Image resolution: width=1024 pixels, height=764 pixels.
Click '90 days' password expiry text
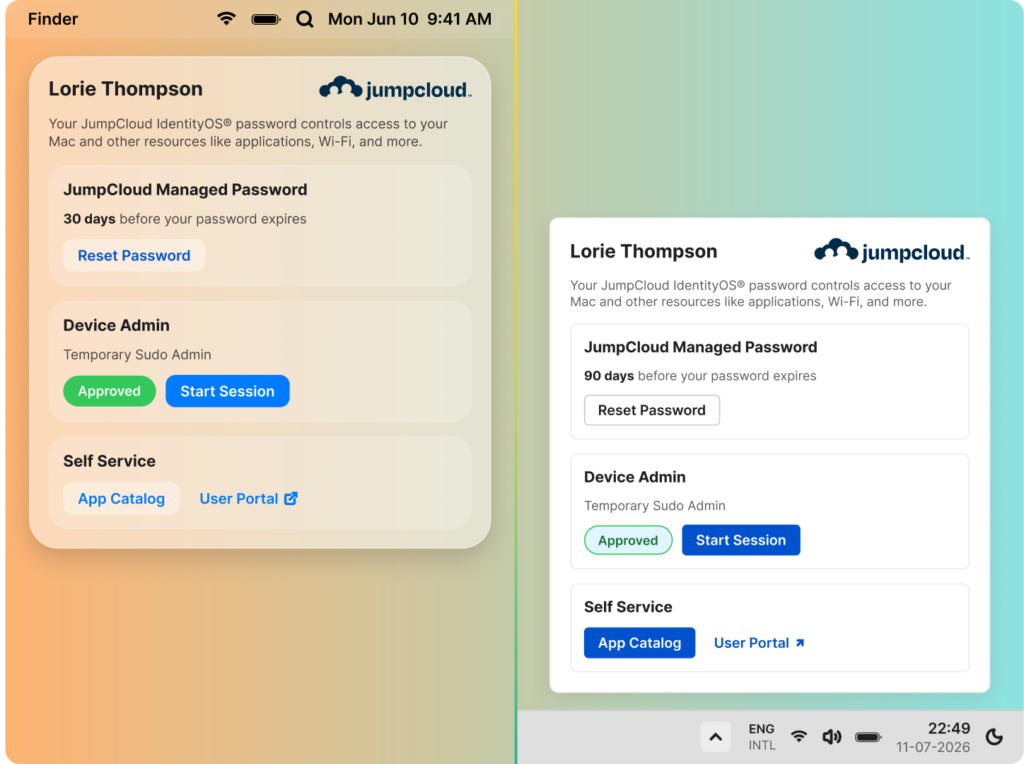click(x=609, y=375)
